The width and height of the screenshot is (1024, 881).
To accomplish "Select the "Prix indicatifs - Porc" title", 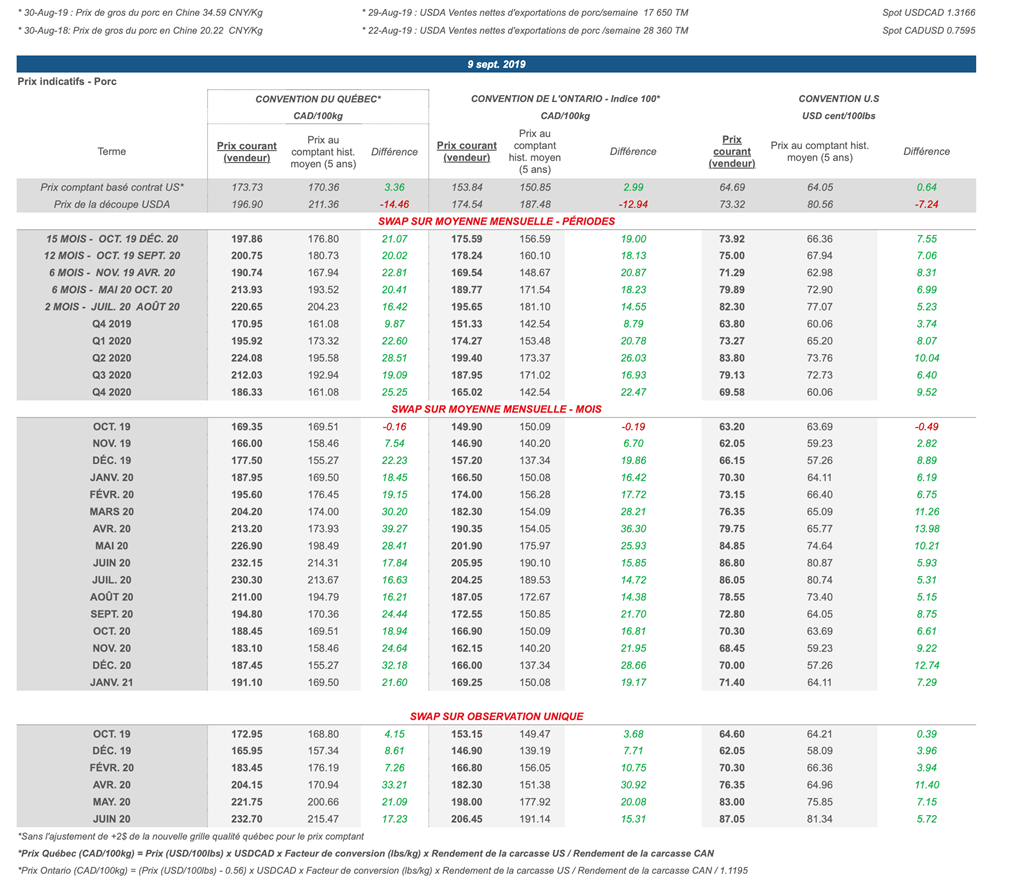I will [x=67, y=81].
